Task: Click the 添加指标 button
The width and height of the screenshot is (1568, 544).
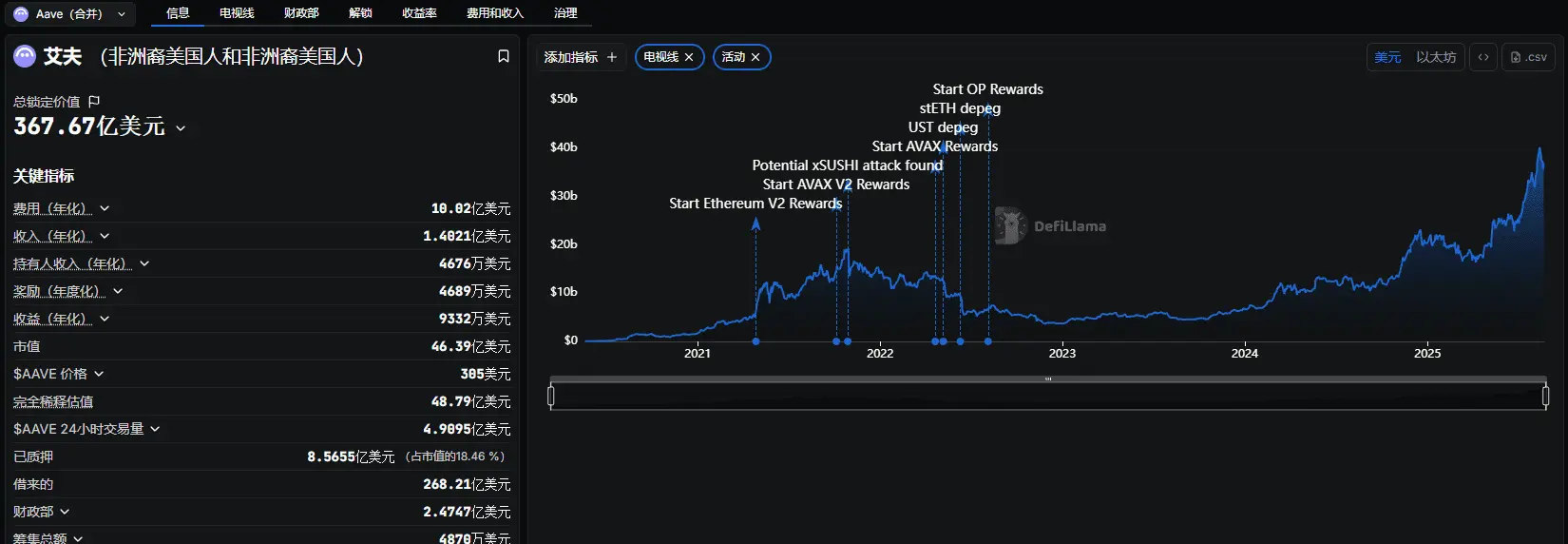Action: click(x=581, y=57)
